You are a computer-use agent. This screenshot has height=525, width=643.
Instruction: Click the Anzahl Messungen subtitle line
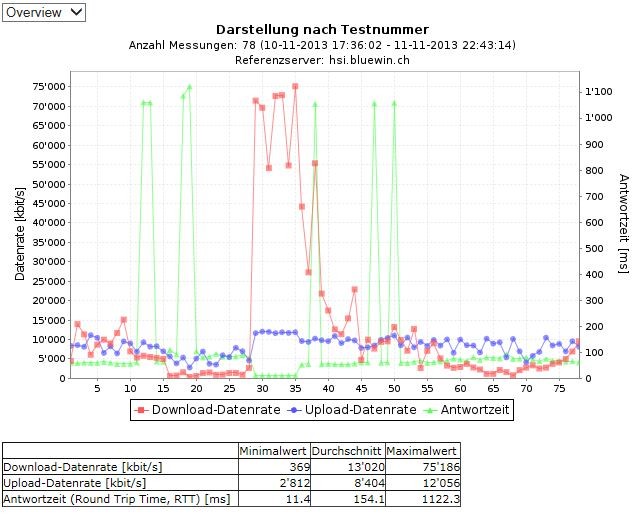coord(322,45)
